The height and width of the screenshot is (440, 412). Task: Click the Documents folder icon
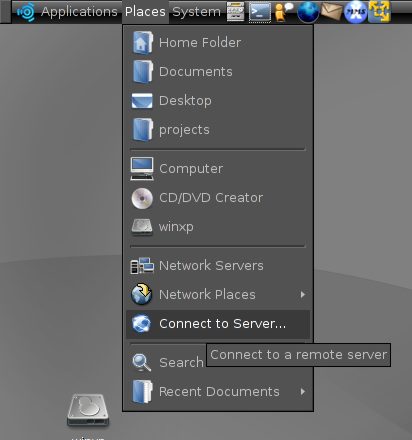point(142,71)
